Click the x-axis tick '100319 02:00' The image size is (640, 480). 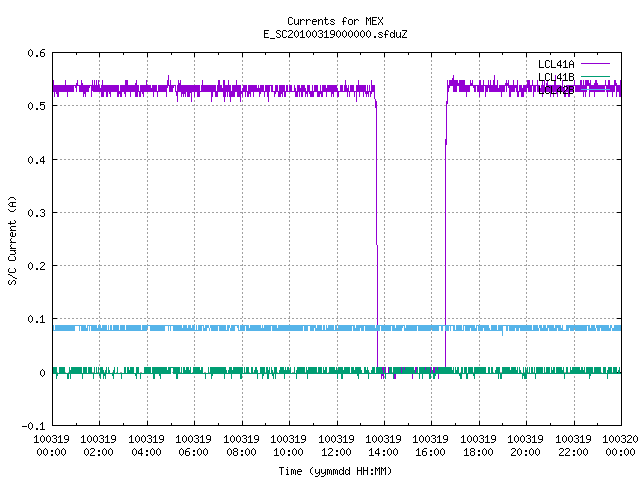(x=98, y=446)
